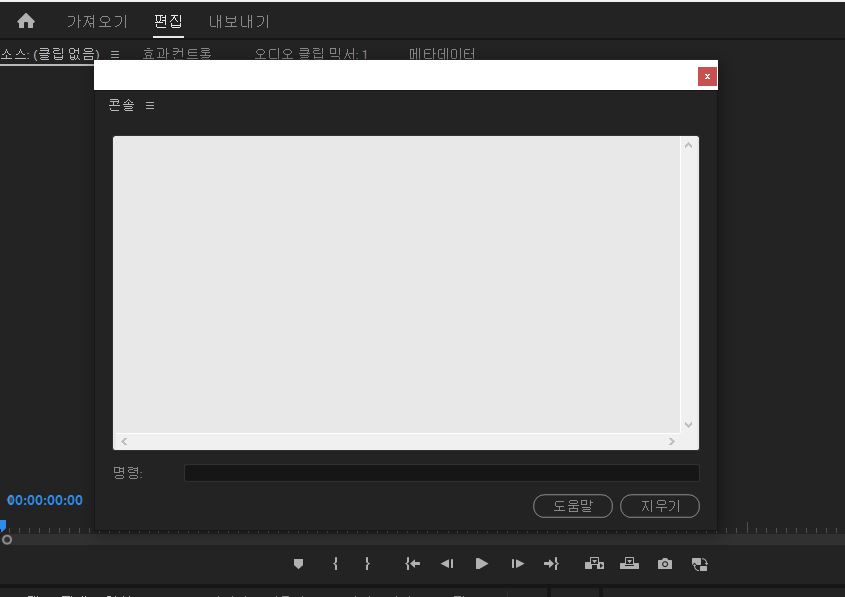Viewport: 845px width, 597px height.
Task: Go to In point icon
Action: (412, 564)
